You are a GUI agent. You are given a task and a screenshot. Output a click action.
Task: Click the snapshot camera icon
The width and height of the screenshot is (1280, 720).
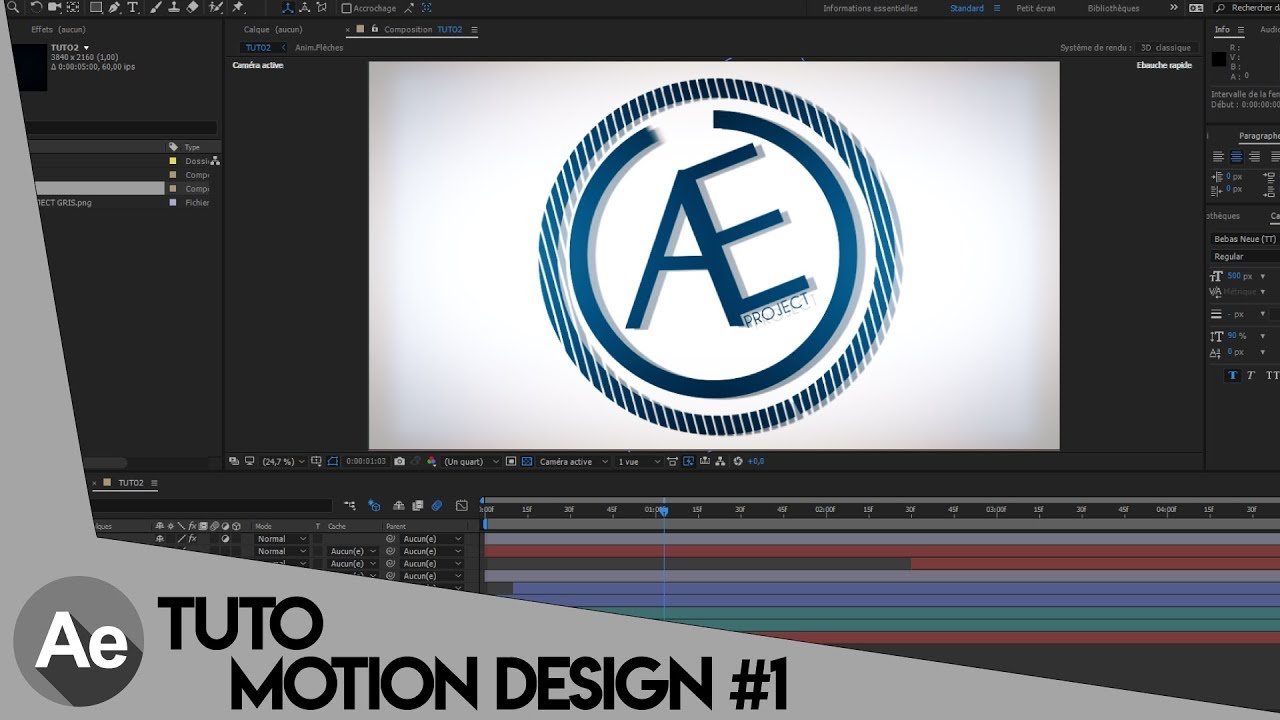pyautogui.click(x=399, y=461)
